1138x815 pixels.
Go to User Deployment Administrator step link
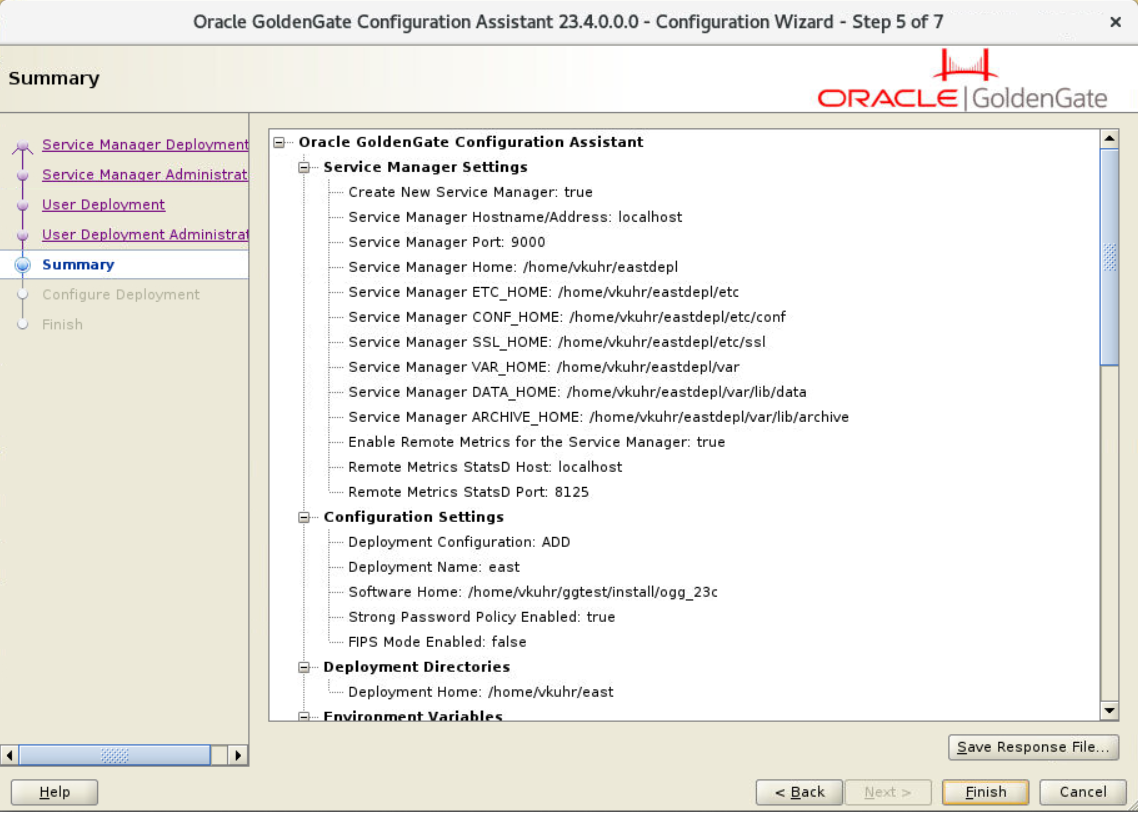145,234
